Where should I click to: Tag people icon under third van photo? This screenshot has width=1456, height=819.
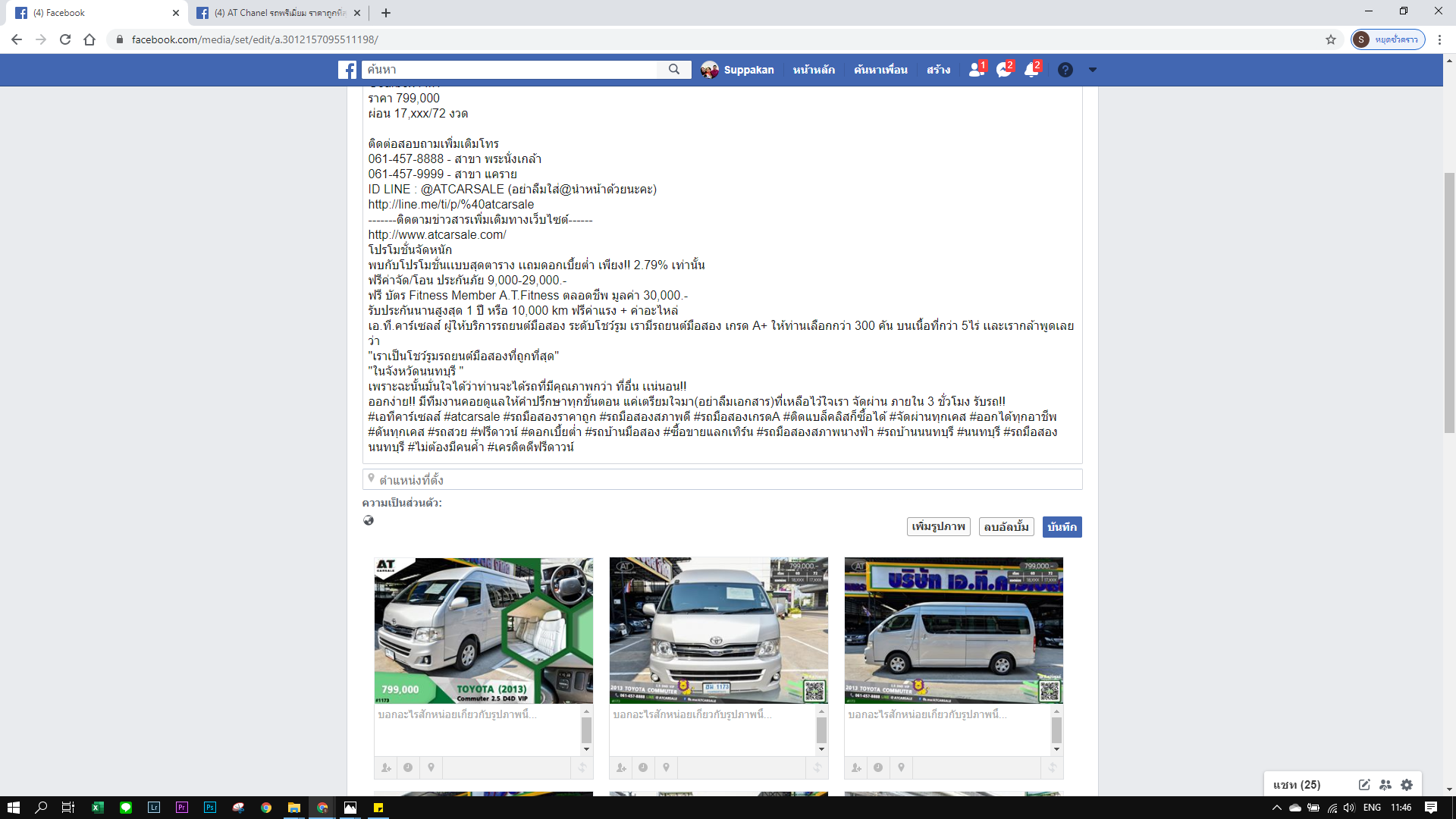856,767
